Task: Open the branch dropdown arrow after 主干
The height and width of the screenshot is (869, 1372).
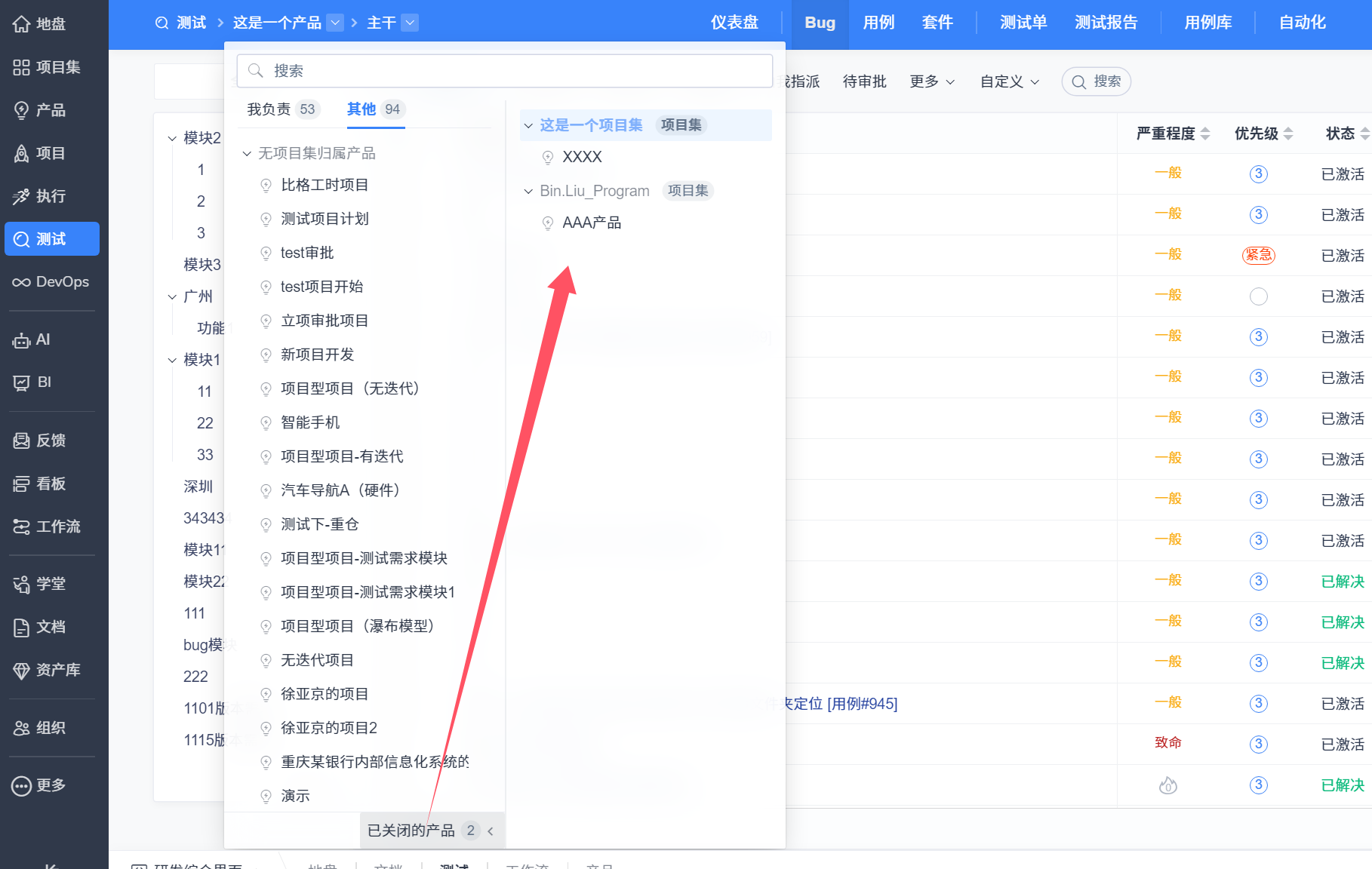Action: tap(410, 23)
